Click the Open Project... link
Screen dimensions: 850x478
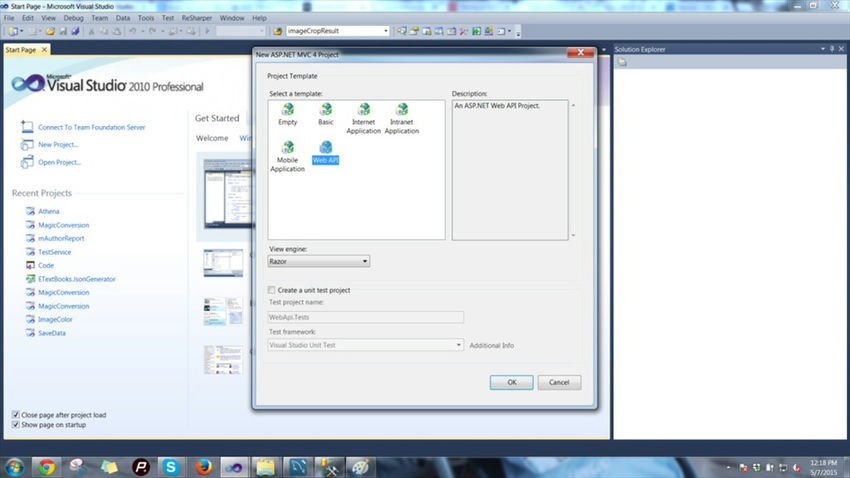(59, 162)
